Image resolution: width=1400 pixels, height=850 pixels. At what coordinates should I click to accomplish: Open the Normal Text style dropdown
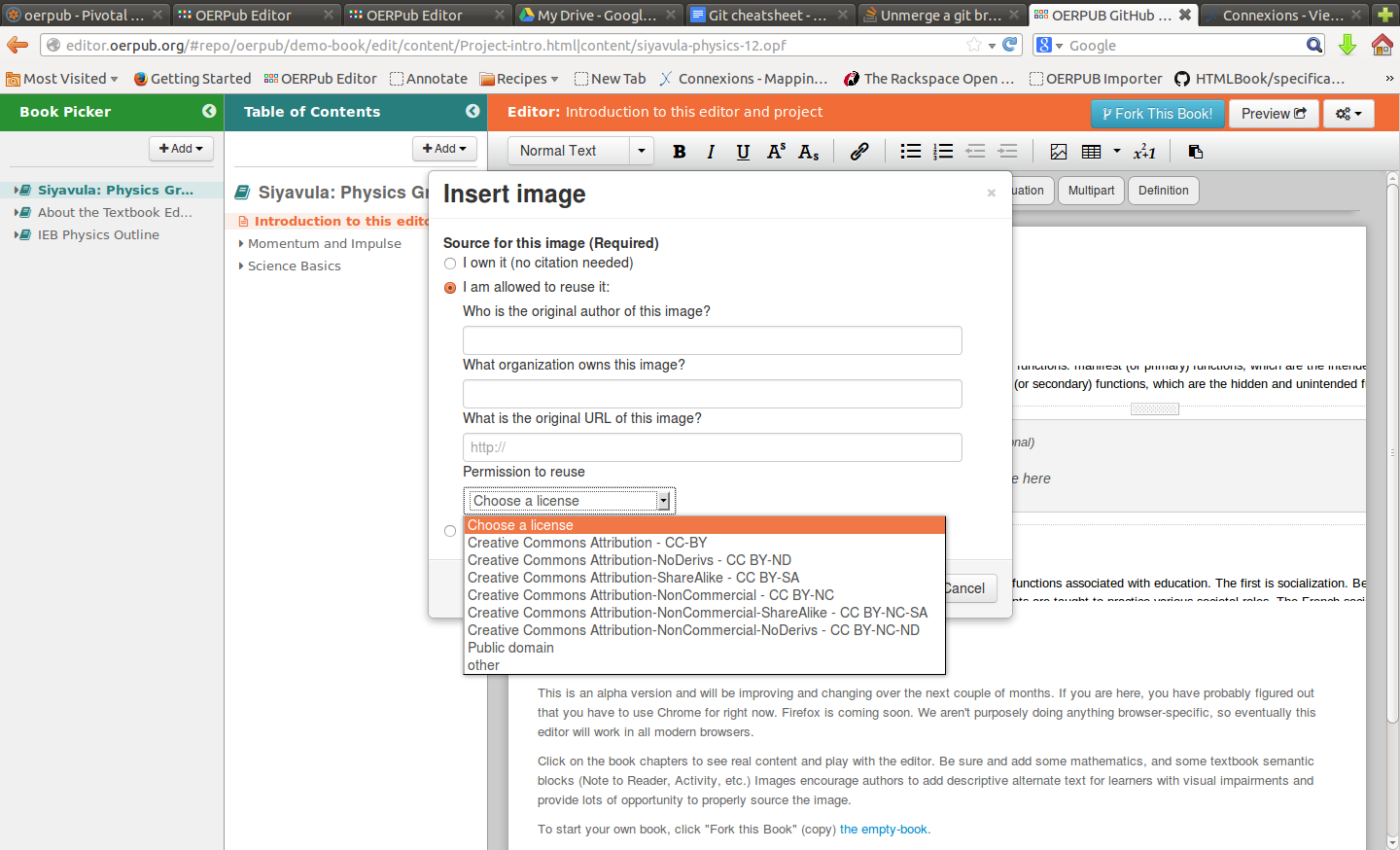pos(580,151)
